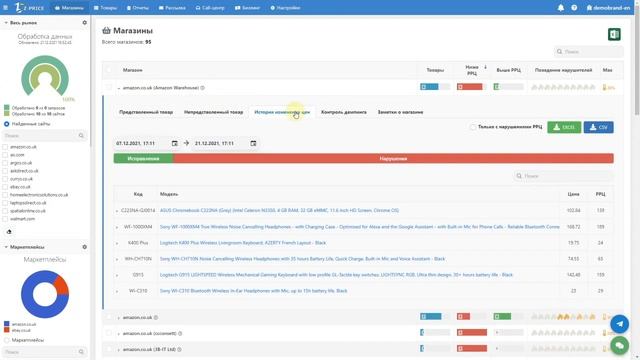Screen dimensions: 640x360
Task: Open the green chat bubble button
Action: point(620,346)
